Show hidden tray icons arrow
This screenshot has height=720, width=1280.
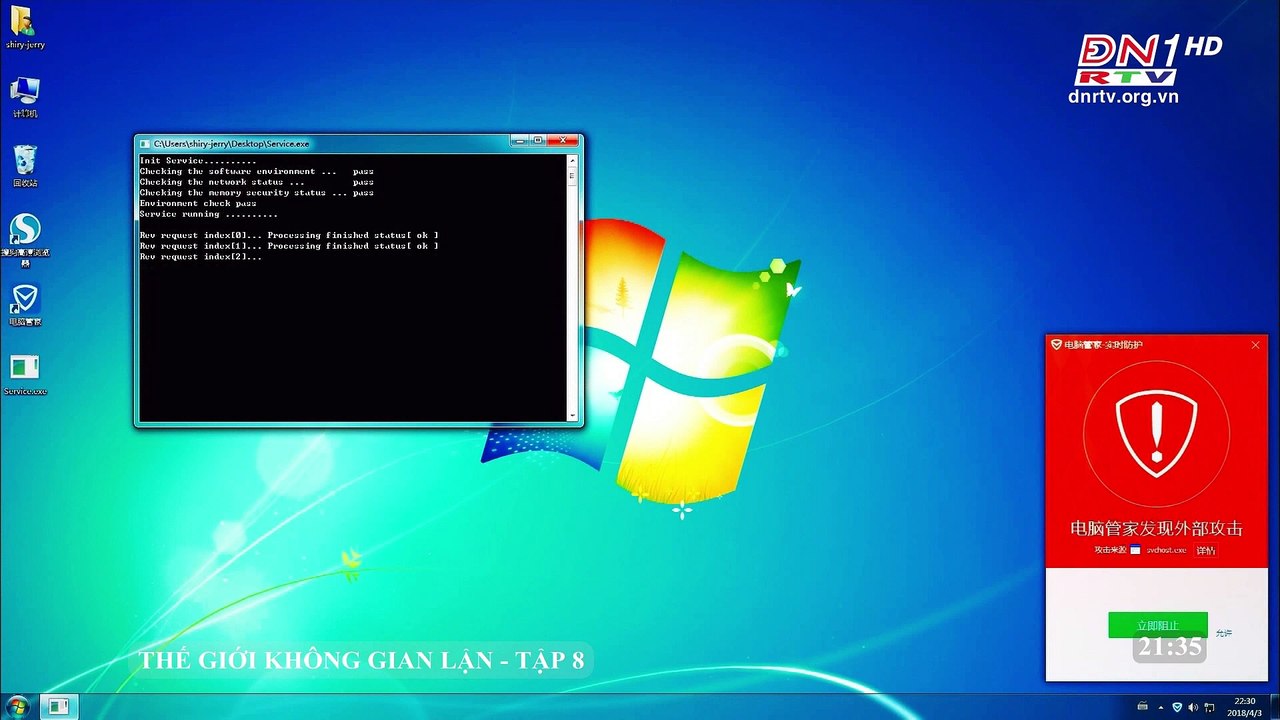tap(1161, 707)
